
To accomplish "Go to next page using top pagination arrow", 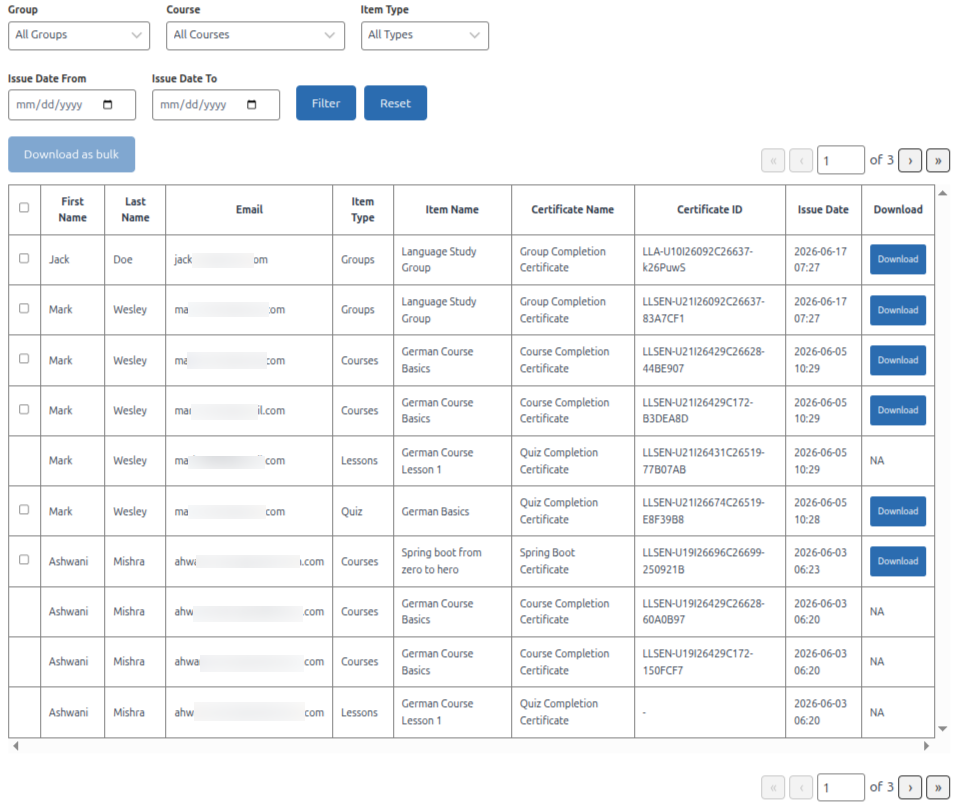I will [x=910, y=161].
